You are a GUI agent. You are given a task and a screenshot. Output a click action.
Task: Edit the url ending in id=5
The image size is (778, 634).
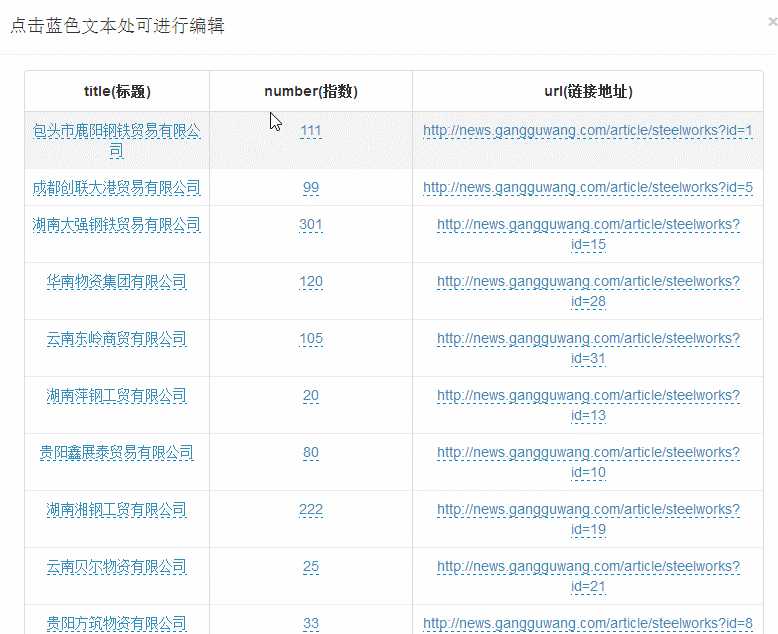tap(588, 188)
